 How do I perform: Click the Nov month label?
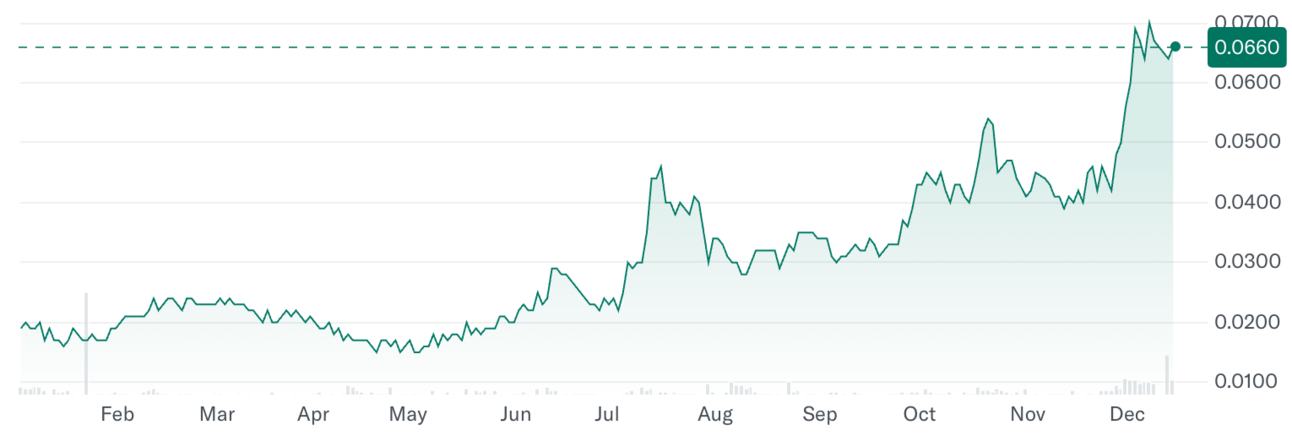(x=1027, y=414)
